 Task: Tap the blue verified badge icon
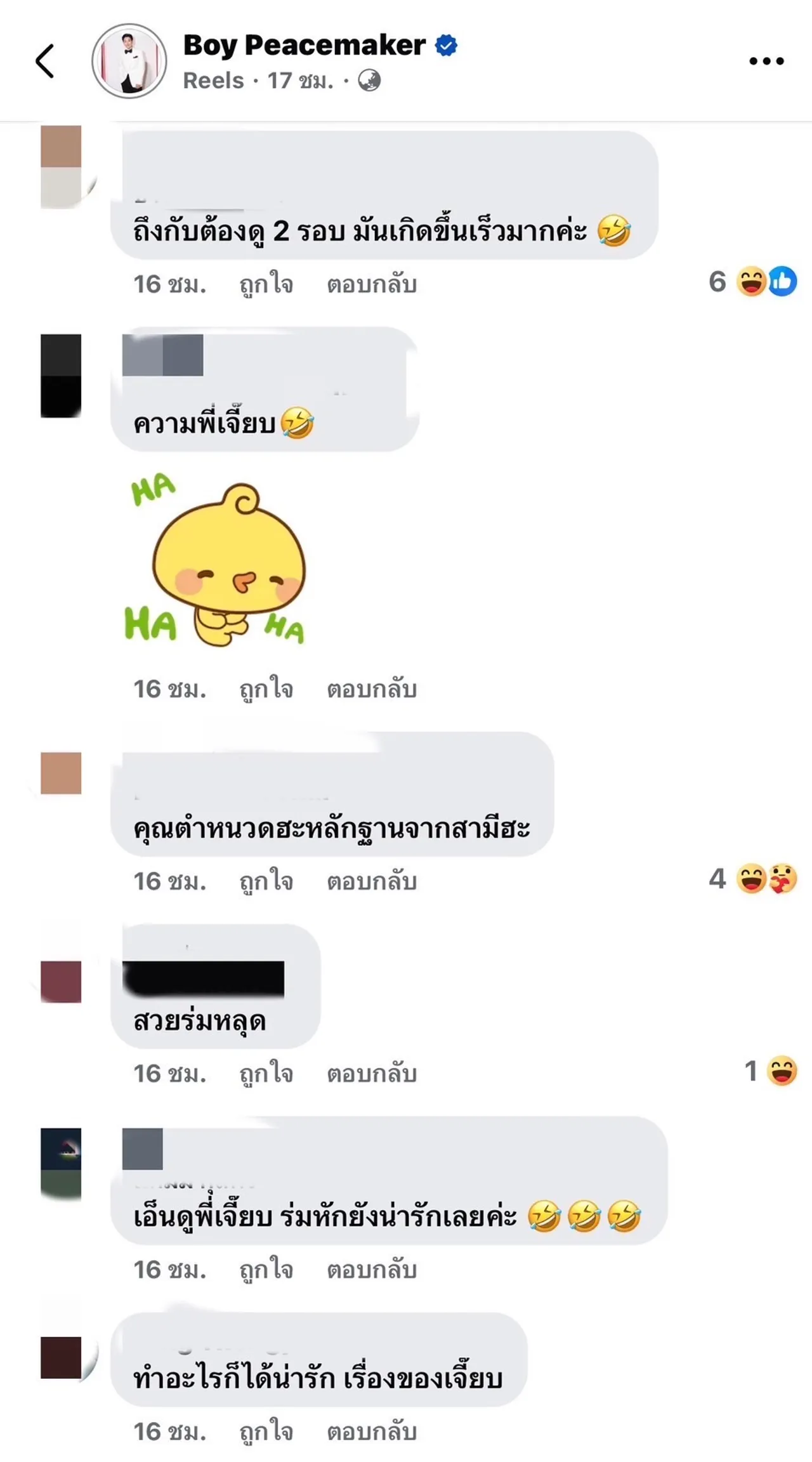click(x=446, y=46)
